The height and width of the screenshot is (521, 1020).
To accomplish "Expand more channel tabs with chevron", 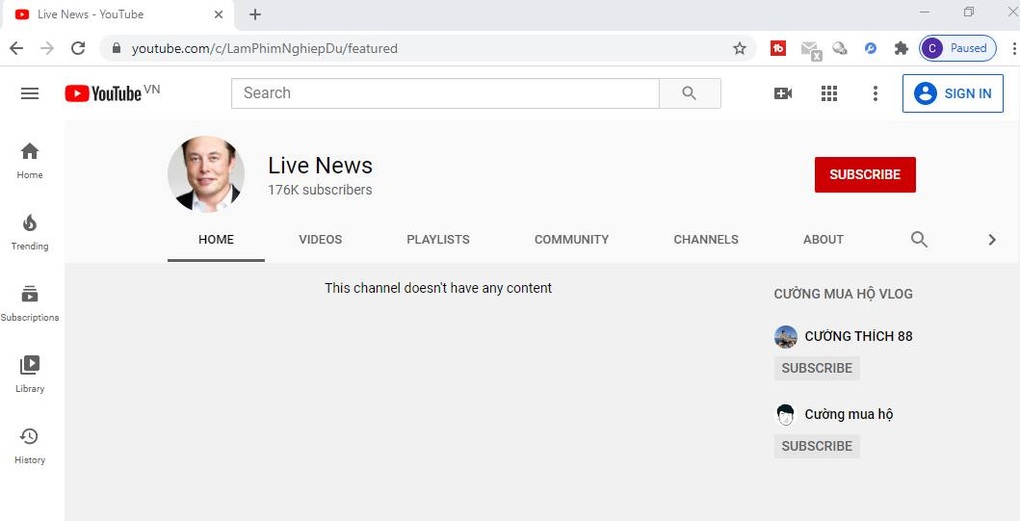I will pos(992,239).
